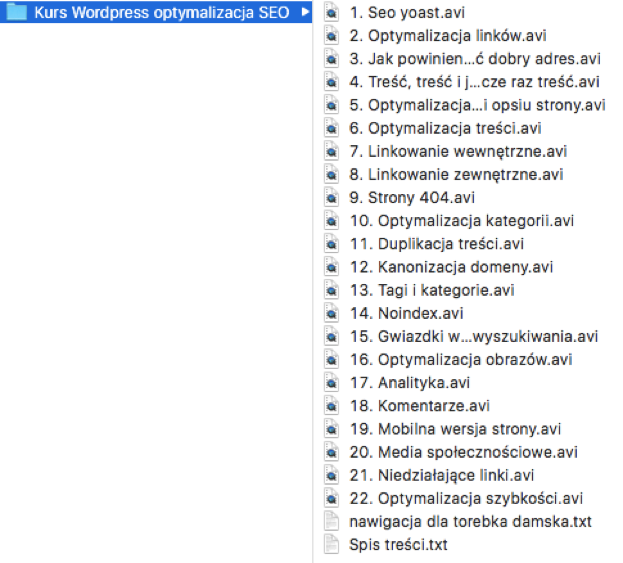Click the icon of 17. Analityka.avi
This screenshot has height=563, width=623.
(331, 383)
